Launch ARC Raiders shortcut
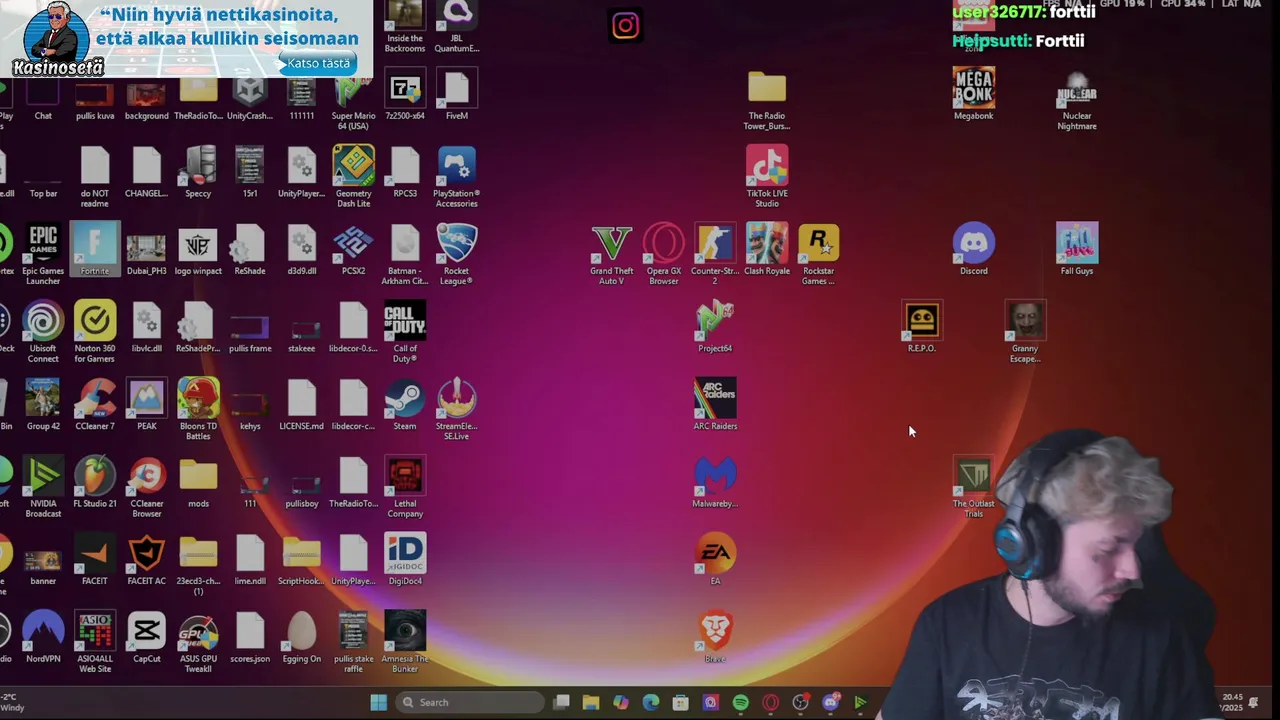This screenshot has width=1280, height=720. [x=715, y=404]
